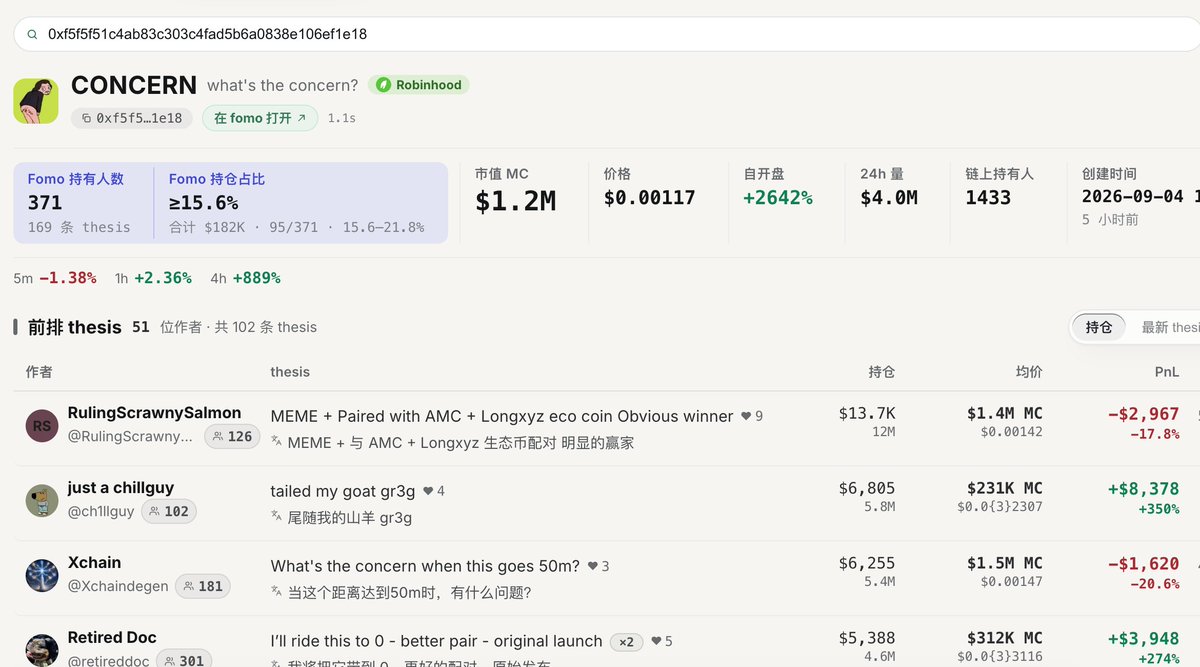Click the 24h 量 $4.0M value
Screen dimensions: 1200x667
(x=889, y=198)
